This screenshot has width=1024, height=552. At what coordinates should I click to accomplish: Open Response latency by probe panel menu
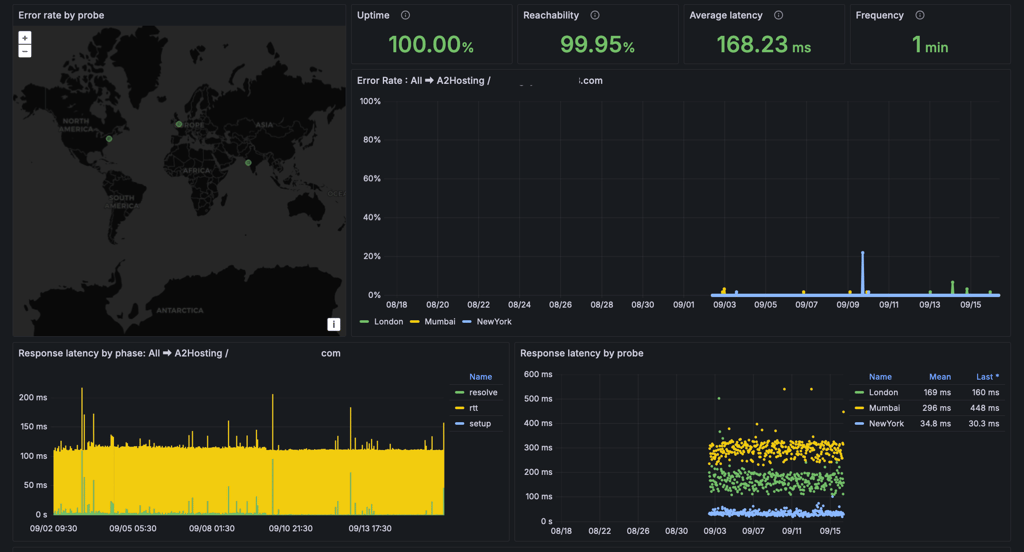pyautogui.click(x=581, y=353)
